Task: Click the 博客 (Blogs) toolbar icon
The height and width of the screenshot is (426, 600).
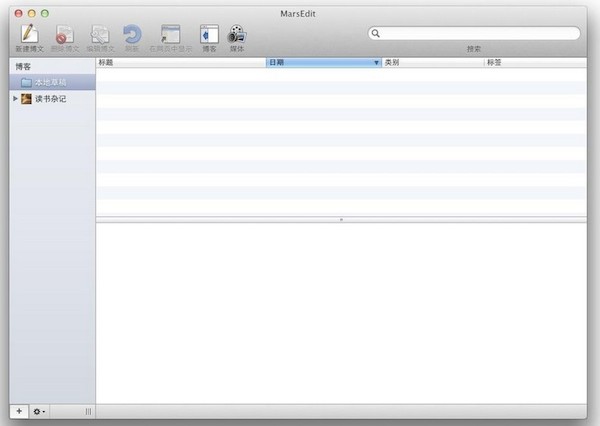Action: click(209, 34)
